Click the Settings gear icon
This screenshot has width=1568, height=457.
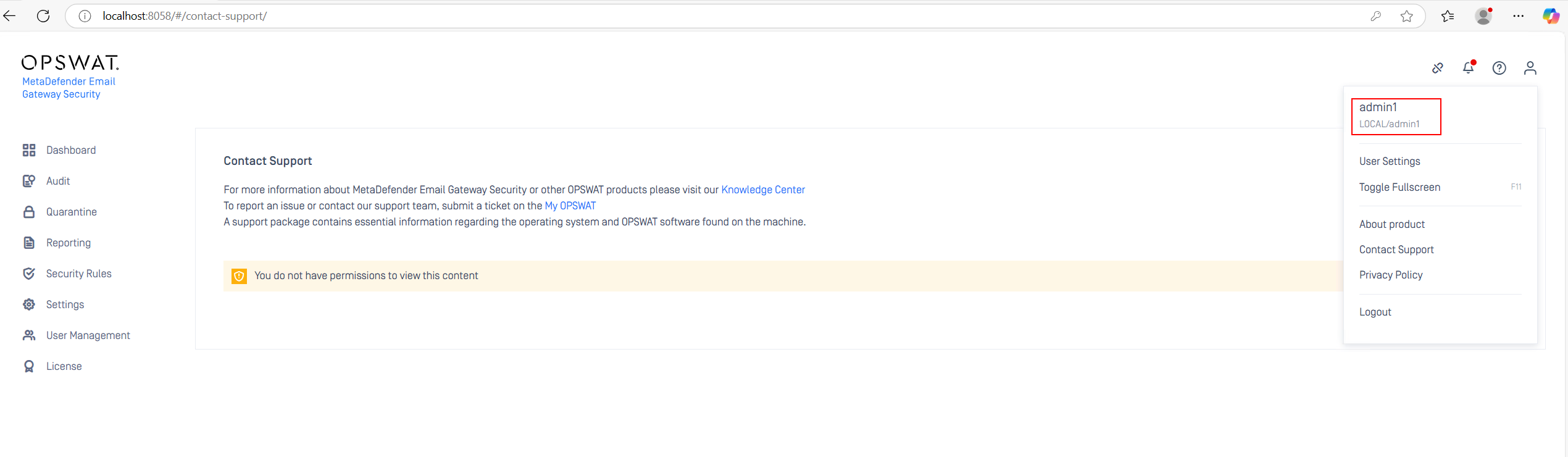coord(29,304)
